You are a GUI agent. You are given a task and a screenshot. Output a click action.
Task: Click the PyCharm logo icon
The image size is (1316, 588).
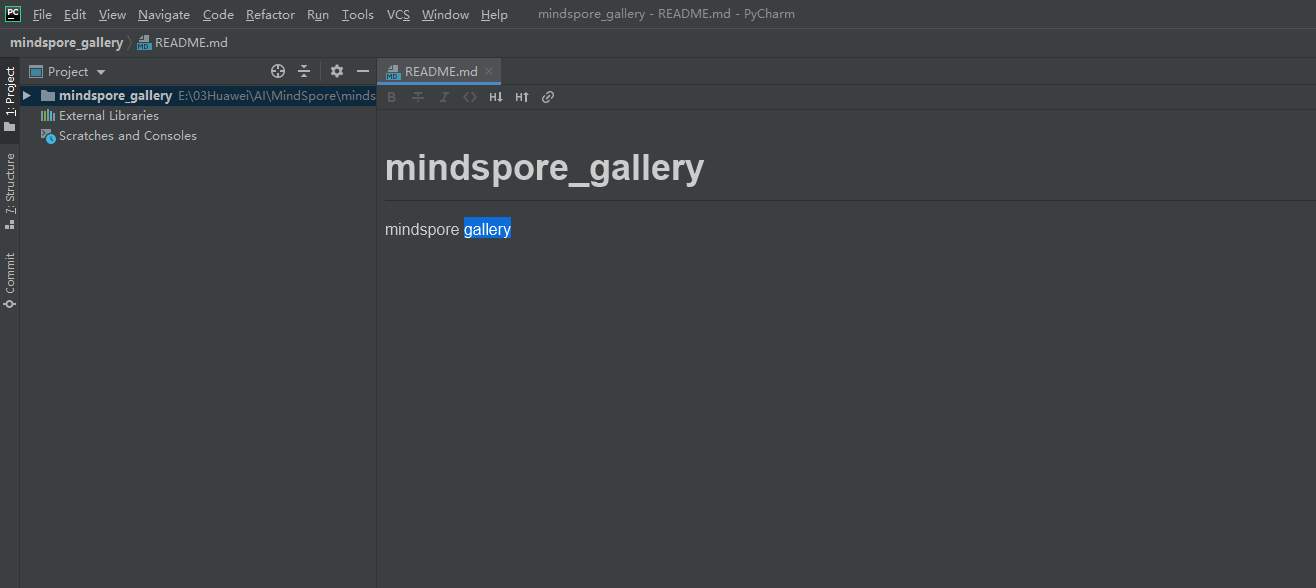tap(13, 14)
